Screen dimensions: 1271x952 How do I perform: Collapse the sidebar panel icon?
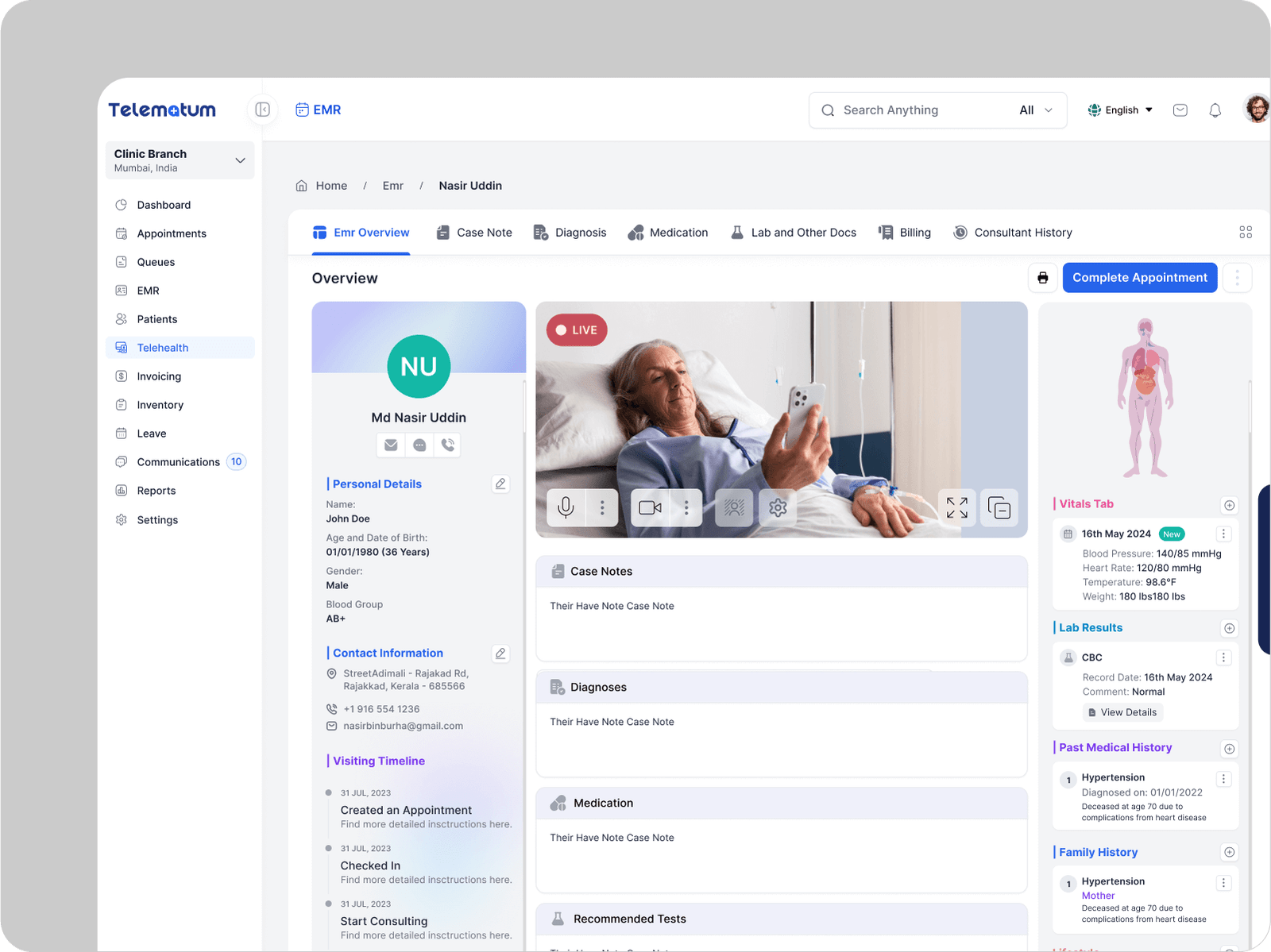pos(263,110)
